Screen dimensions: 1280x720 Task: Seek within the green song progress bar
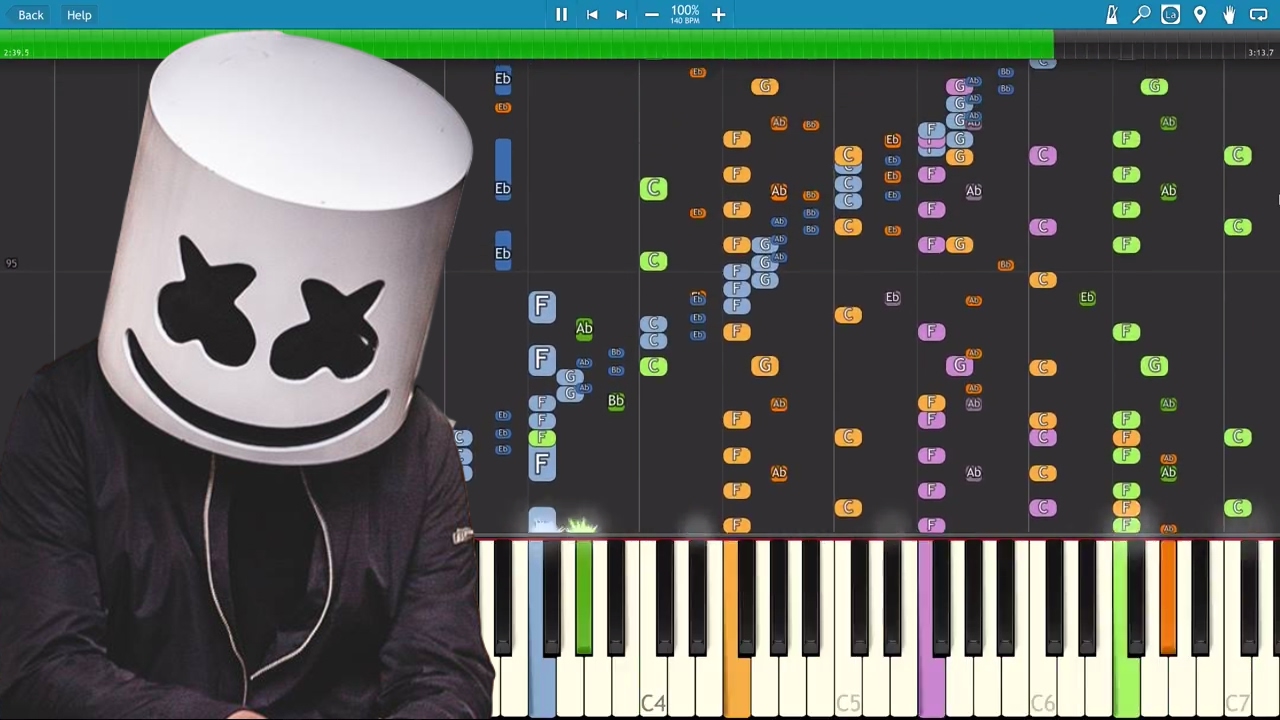click(x=527, y=44)
